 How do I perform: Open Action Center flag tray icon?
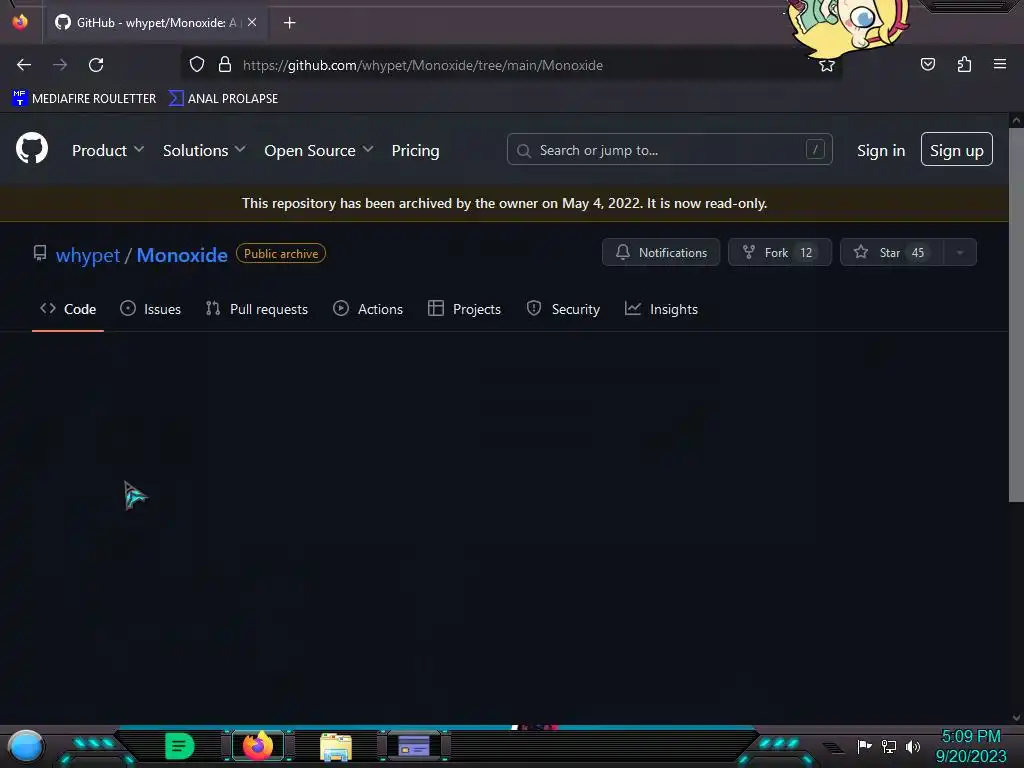click(x=865, y=746)
